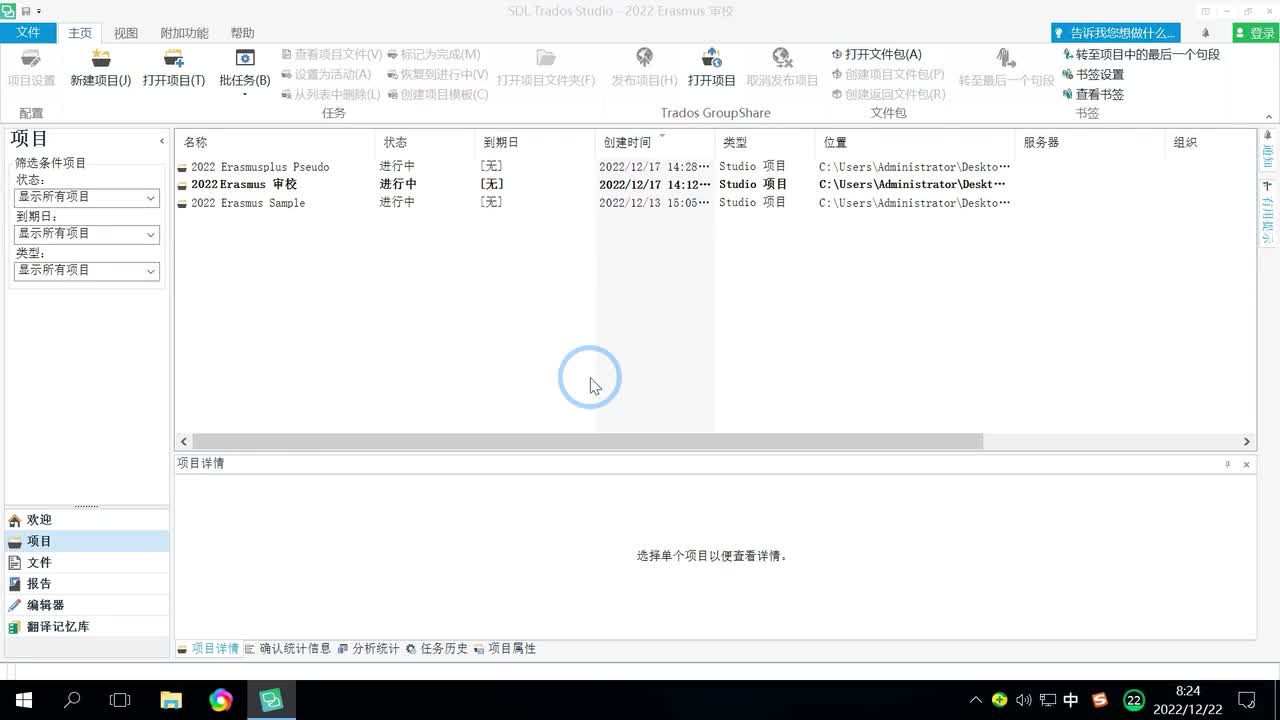Screen dimensions: 1280x720
Task: Click Remove from List (从列表中删除)
Action: pos(330,95)
